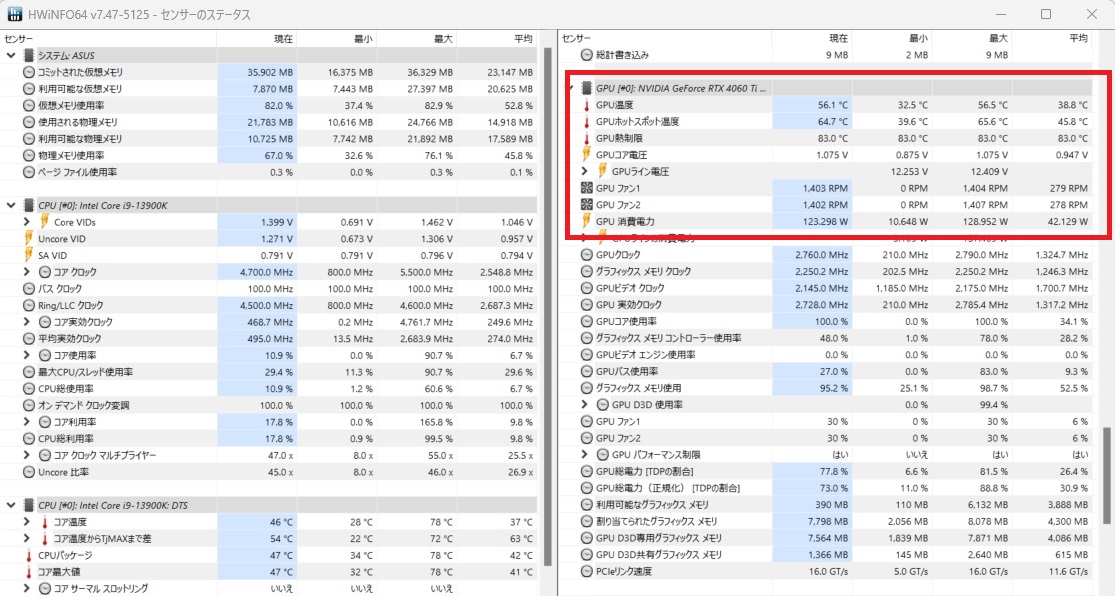The image size is (1115, 596).
Task: Expand the コア温度からTjMAXまで差 row
Action: click(x=27, y=538)
